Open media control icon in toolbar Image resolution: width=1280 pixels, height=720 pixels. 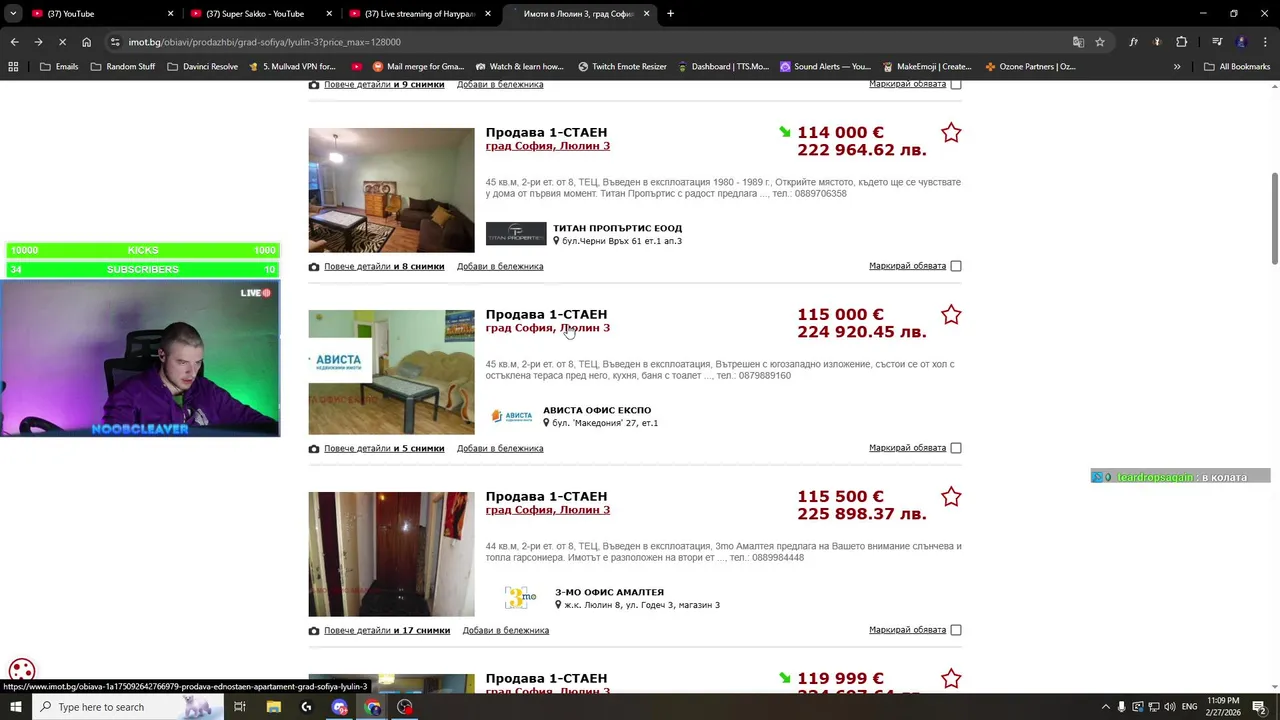click(1217, 42)
